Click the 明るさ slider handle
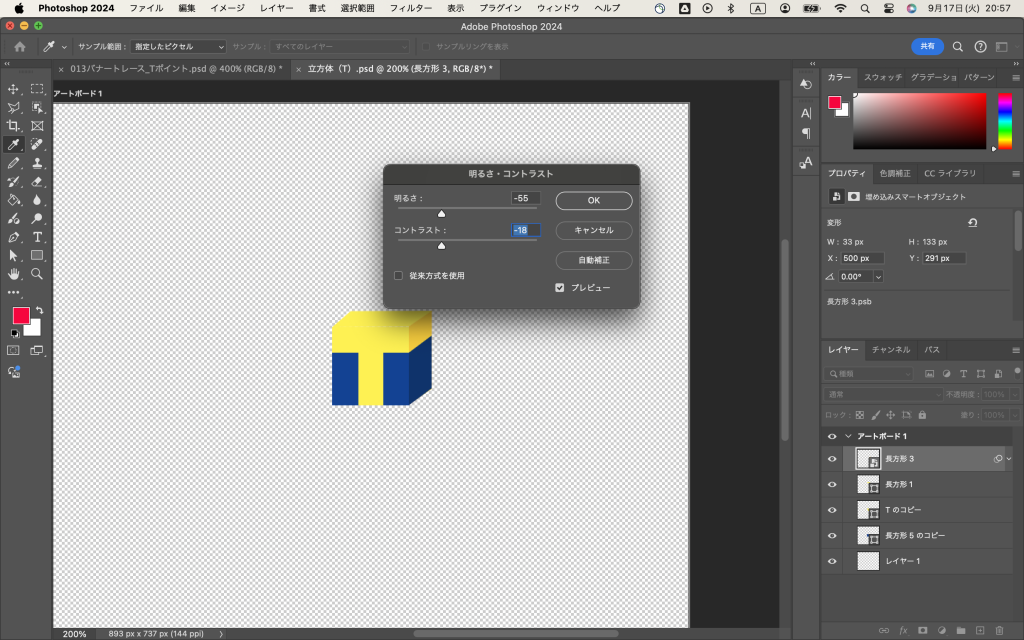This screenshot has width=1024, height=640. tap(441, 213)
